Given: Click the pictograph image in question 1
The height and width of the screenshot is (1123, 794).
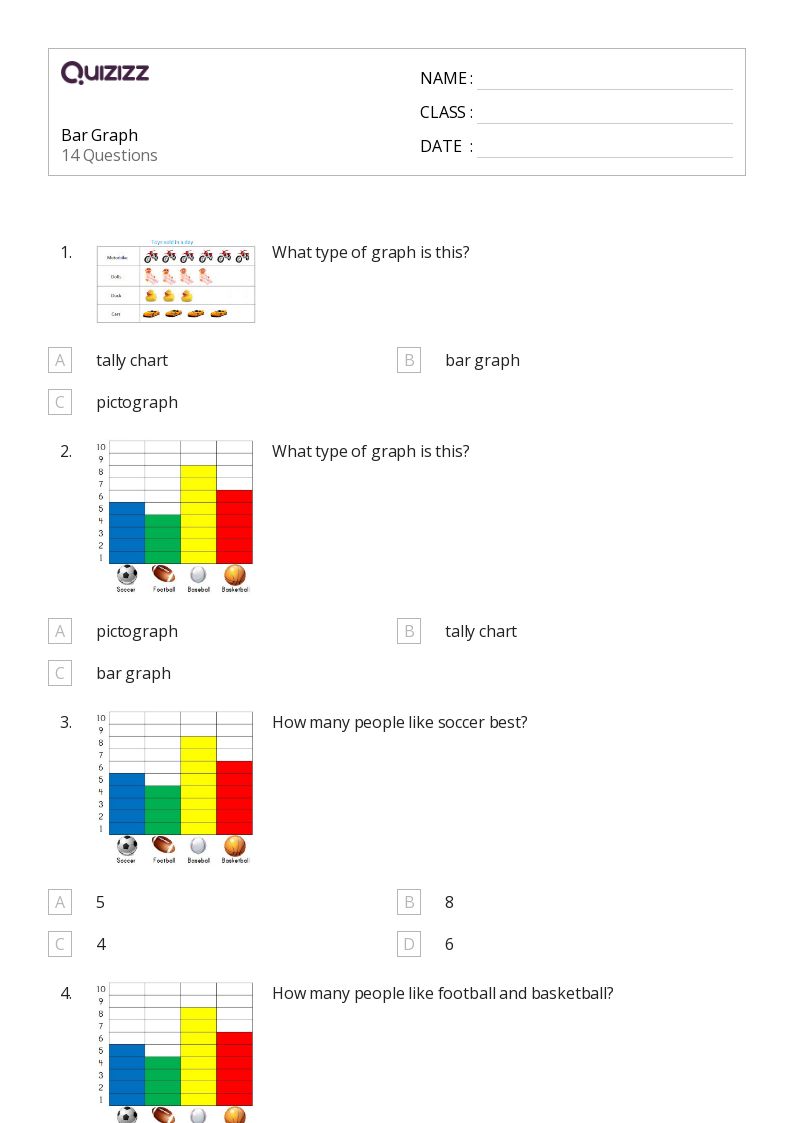Looking at the screenshot, I should click(175, 284).
